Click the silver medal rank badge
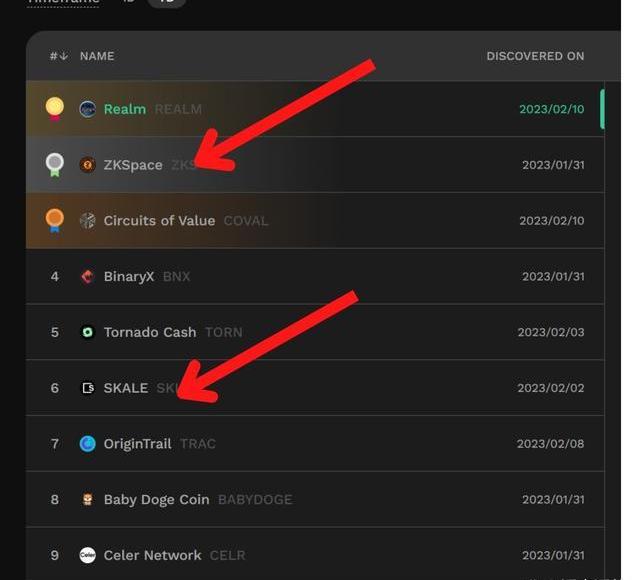This screenshot has width=640, height=580. (x=55, y=164)
